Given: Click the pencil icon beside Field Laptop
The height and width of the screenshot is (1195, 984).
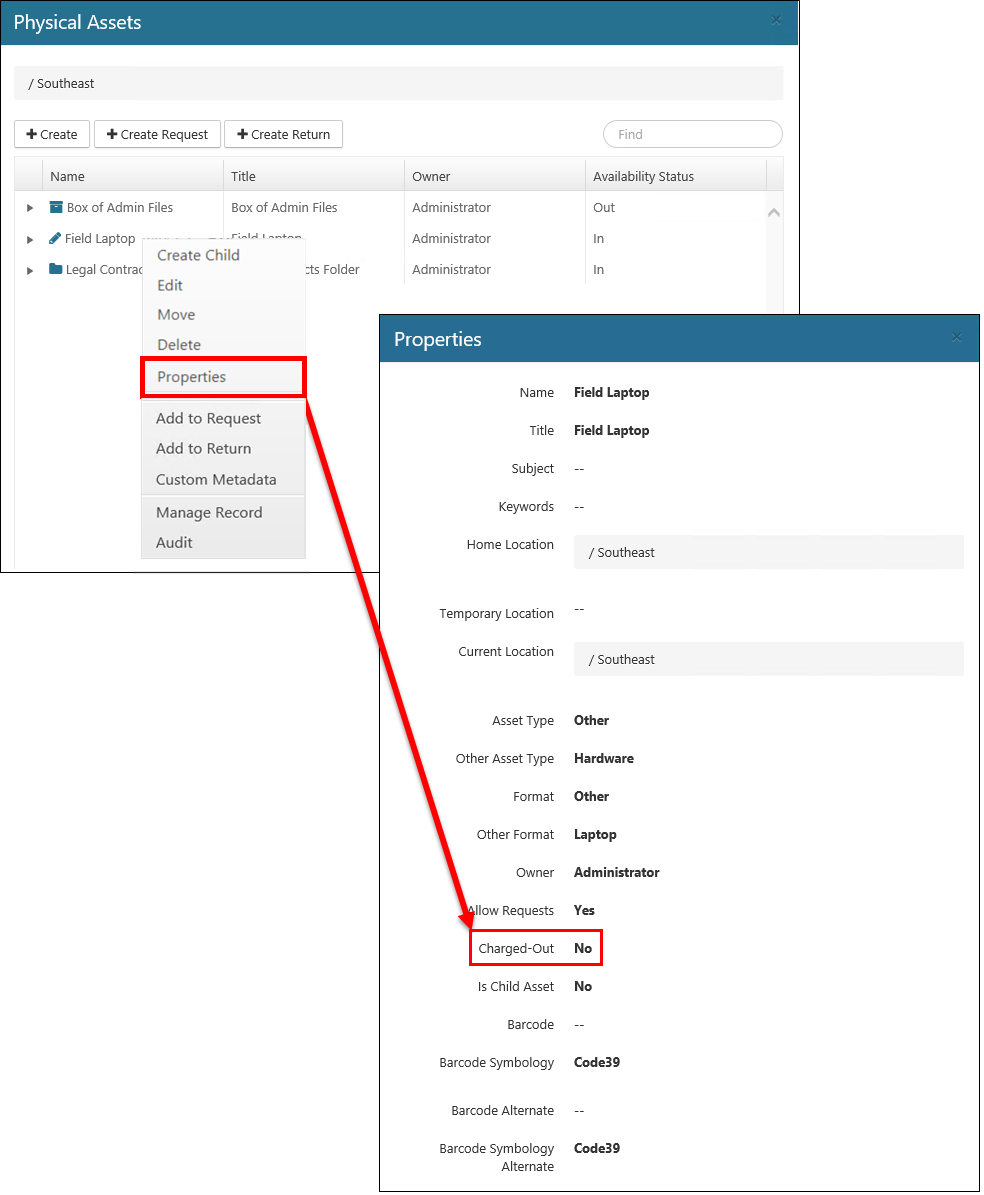Looking at the screenshot, I should coord(55,238).
